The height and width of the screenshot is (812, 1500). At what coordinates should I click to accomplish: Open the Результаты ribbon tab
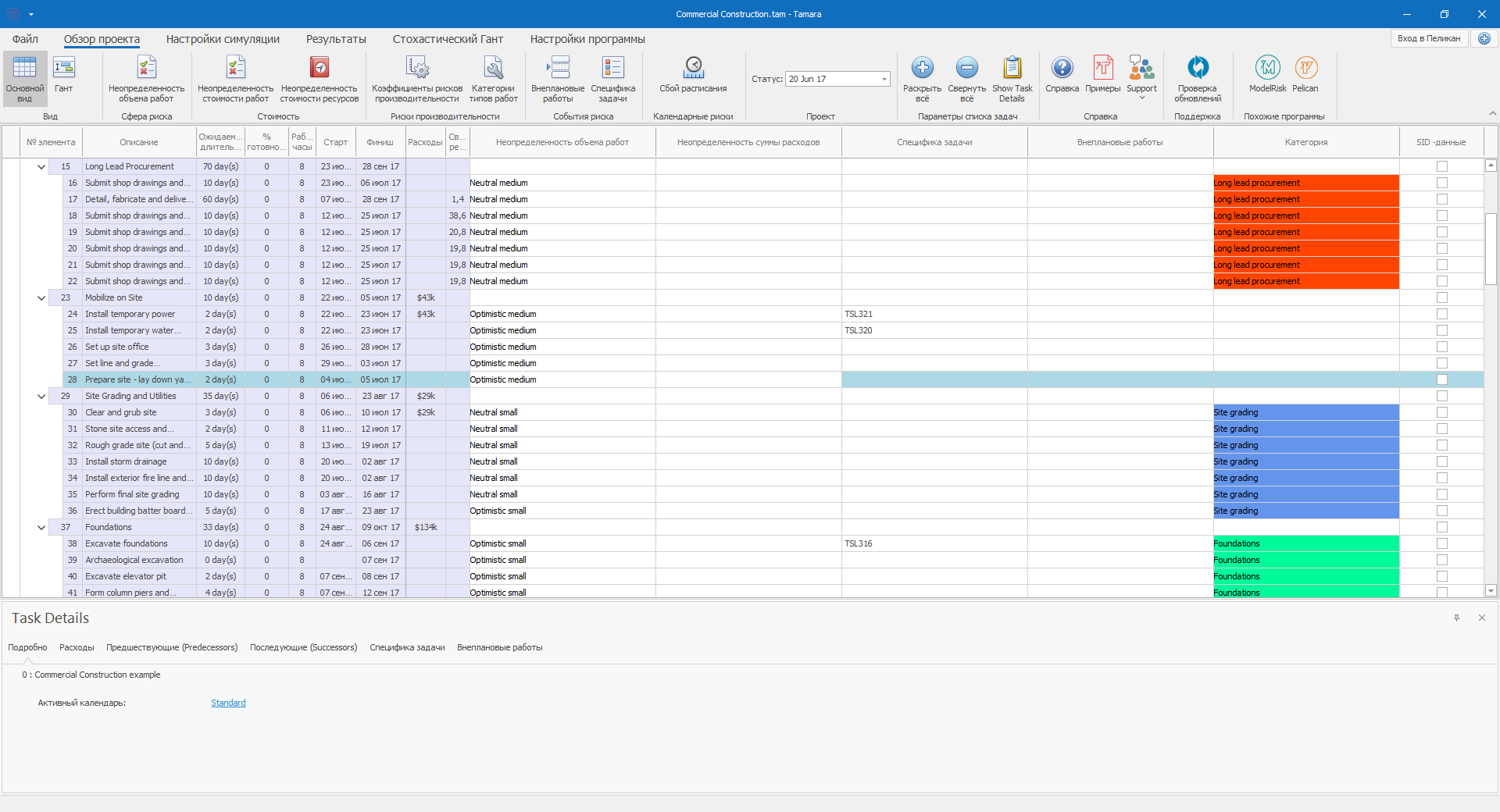tap(336, 39)
